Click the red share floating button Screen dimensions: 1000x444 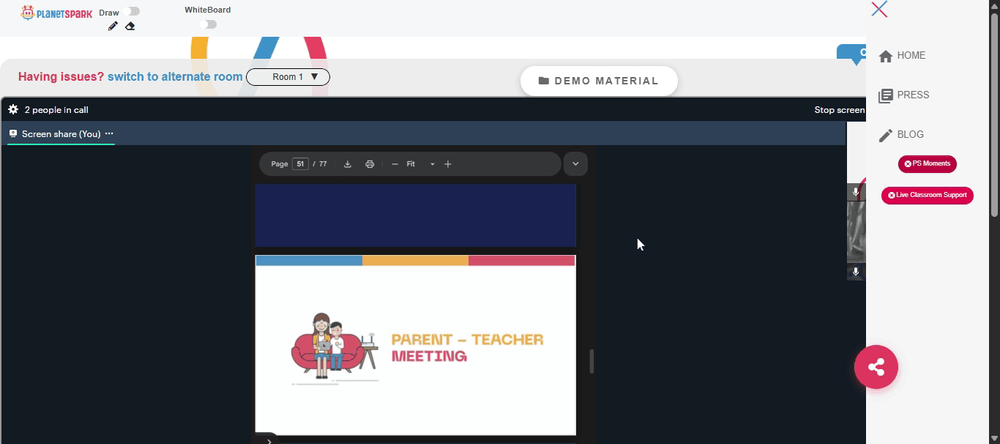[876, 367]
